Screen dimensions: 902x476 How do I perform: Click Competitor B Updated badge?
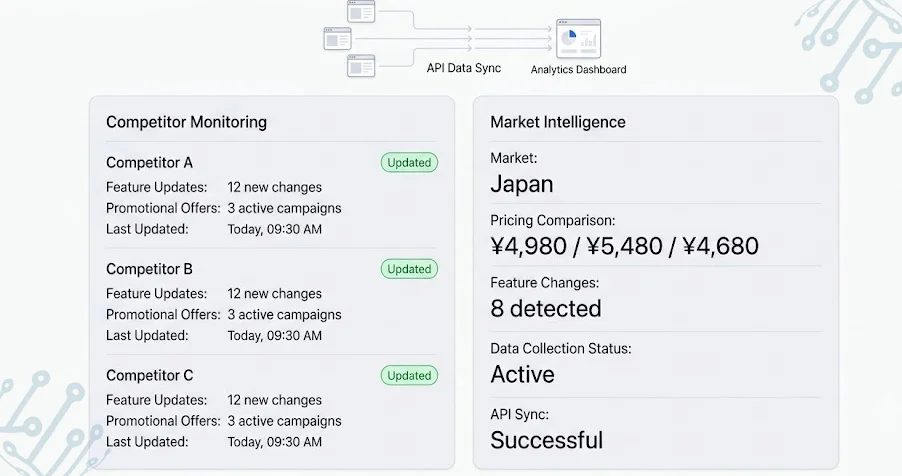coord(409,269)
